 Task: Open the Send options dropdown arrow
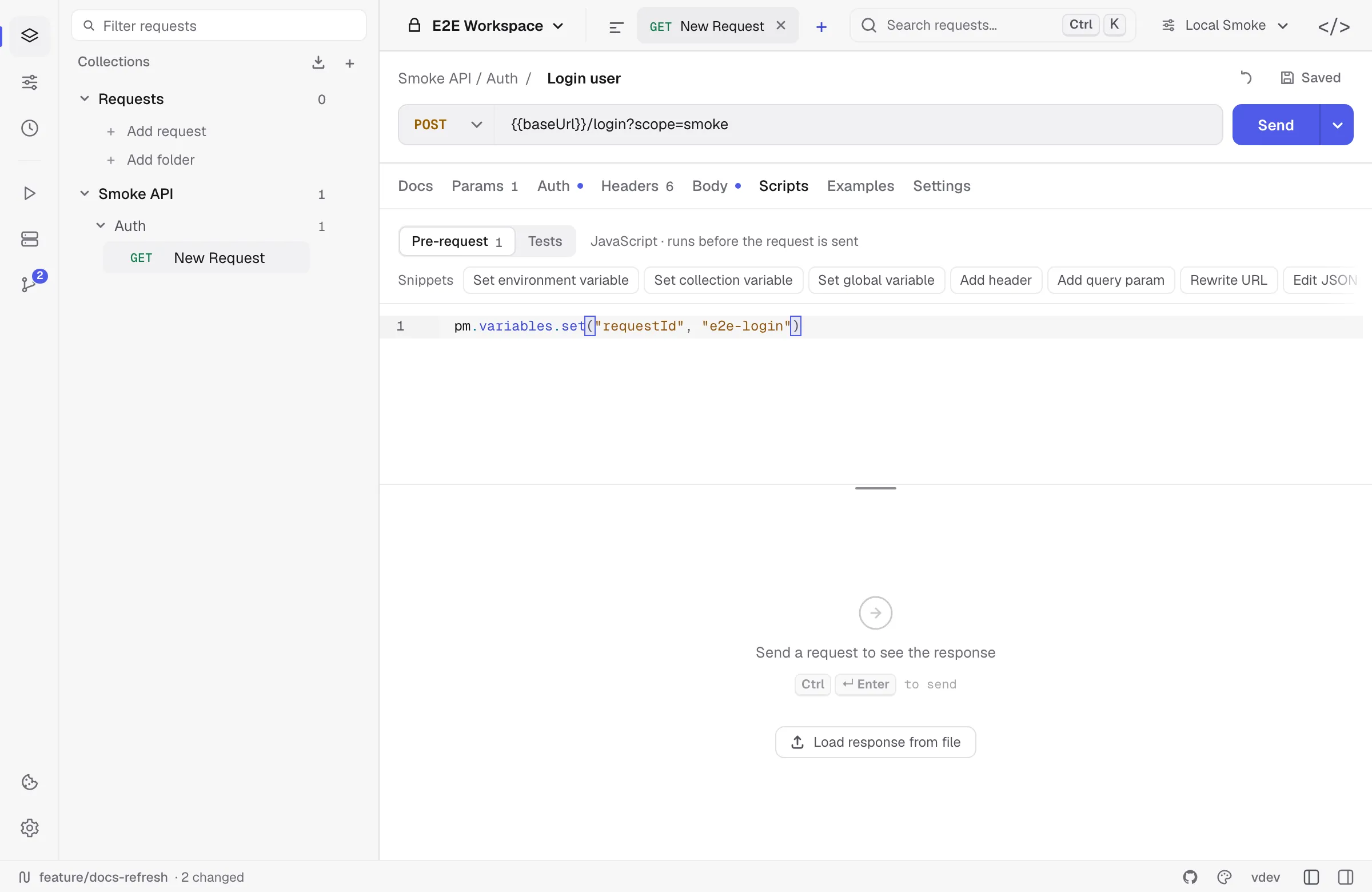(1337, 125)
